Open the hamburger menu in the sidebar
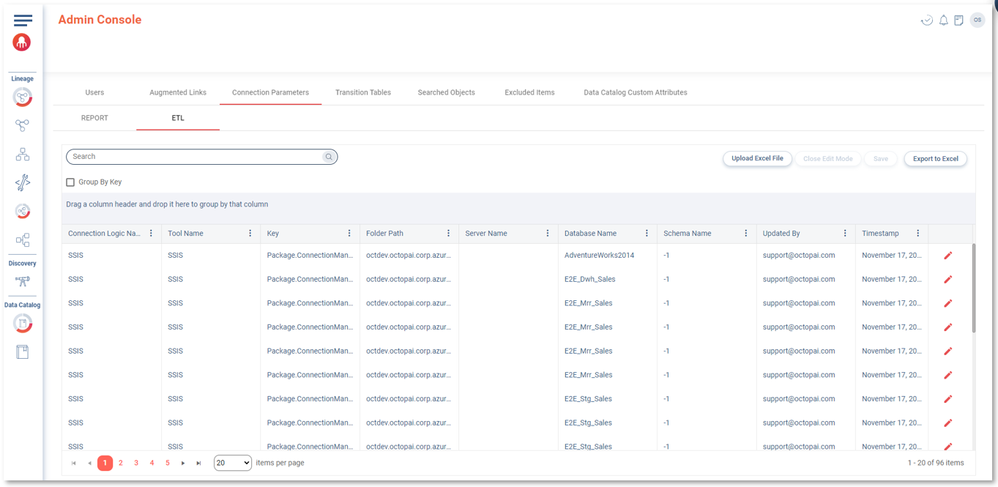This screenshot has height=487, width=998. 22,20
